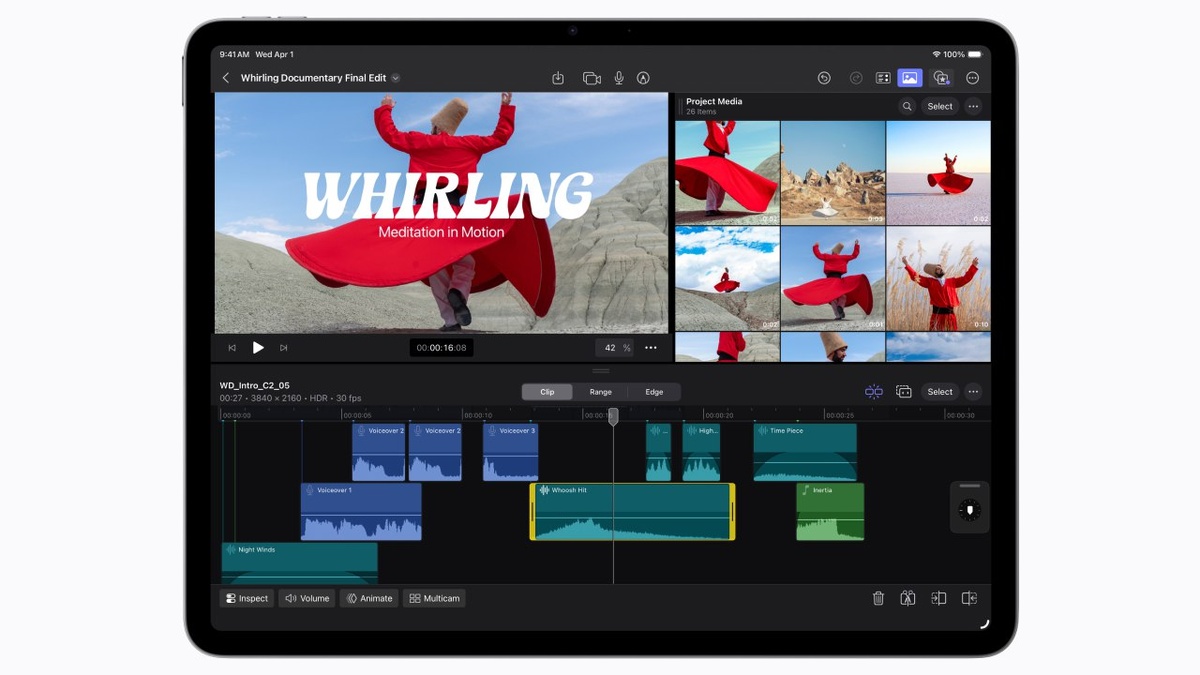Tap the battery 100% indicator

point(964,54)
